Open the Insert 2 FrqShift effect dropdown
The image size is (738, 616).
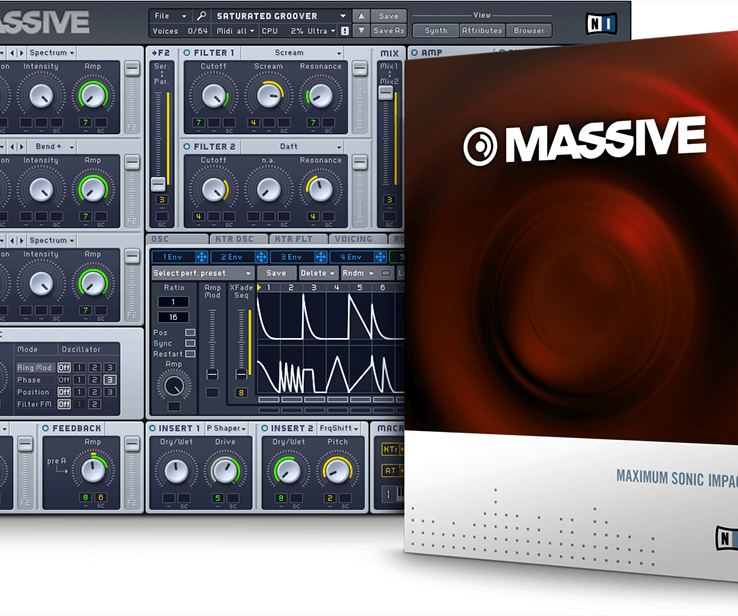click(x=339, y=428)
